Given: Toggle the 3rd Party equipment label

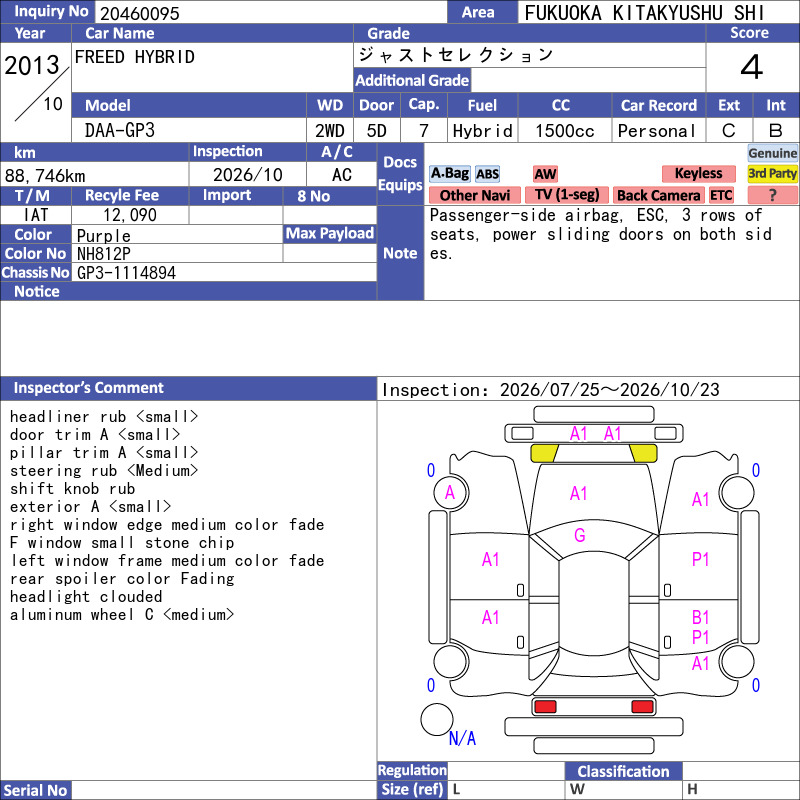Looking at the screenshot, I should (x=772, y=173).
